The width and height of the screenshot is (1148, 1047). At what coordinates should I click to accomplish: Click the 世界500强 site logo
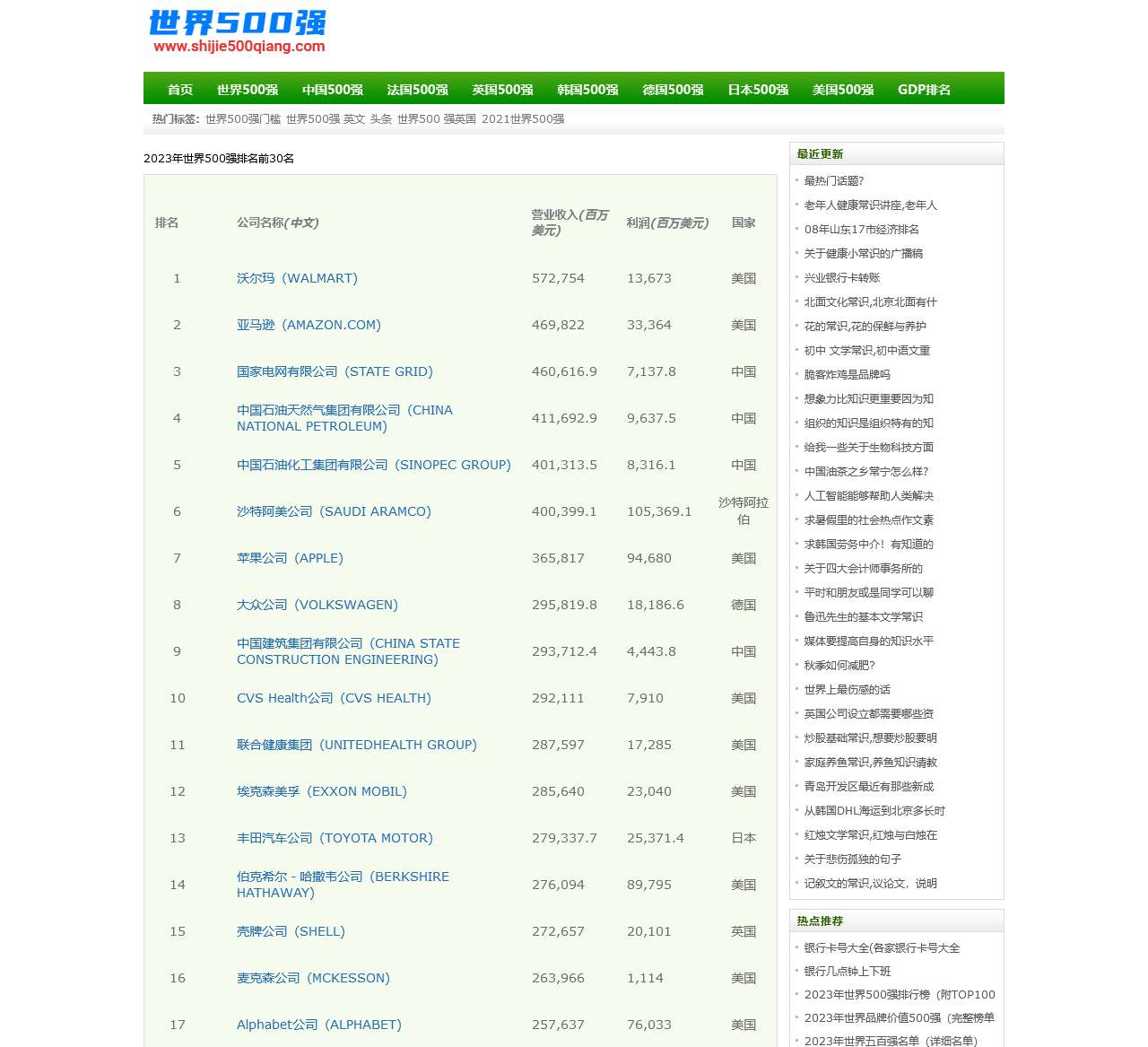[238, 31]
